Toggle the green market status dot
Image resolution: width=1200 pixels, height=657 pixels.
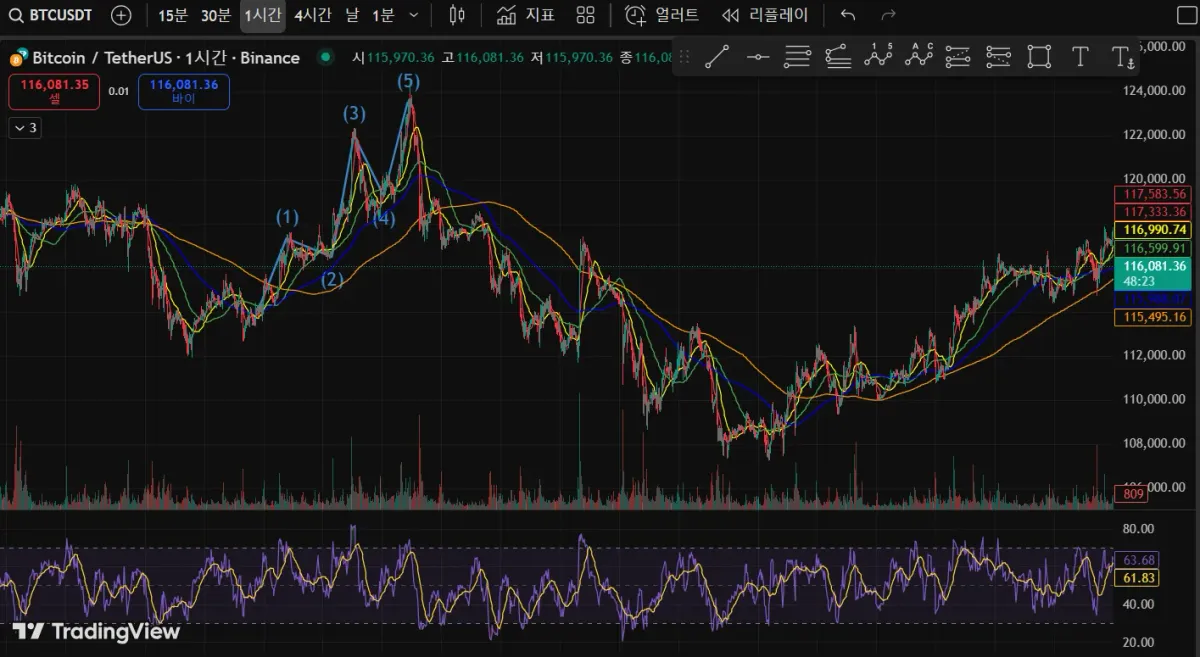(x=324, y=58)
